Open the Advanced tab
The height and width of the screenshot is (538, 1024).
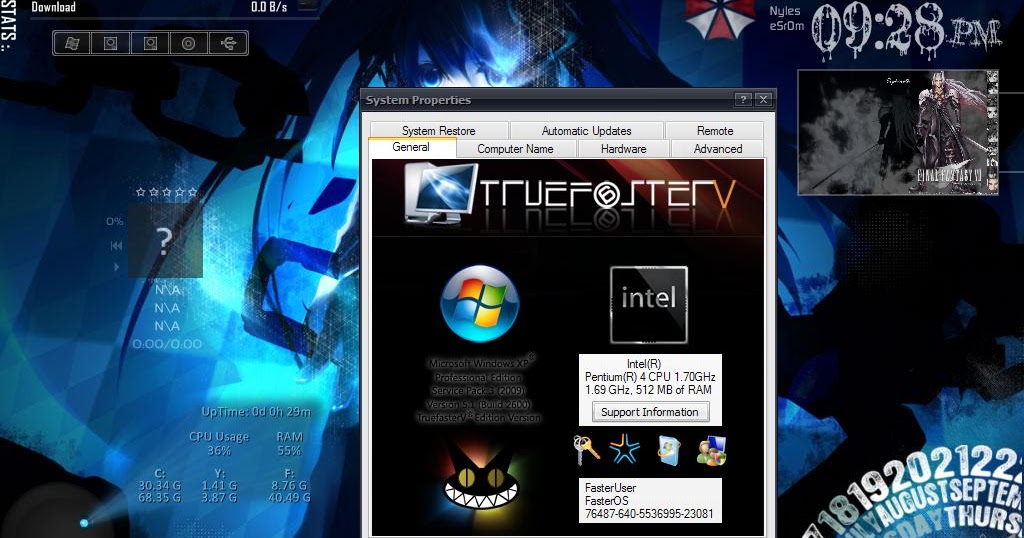click(718, 149)
